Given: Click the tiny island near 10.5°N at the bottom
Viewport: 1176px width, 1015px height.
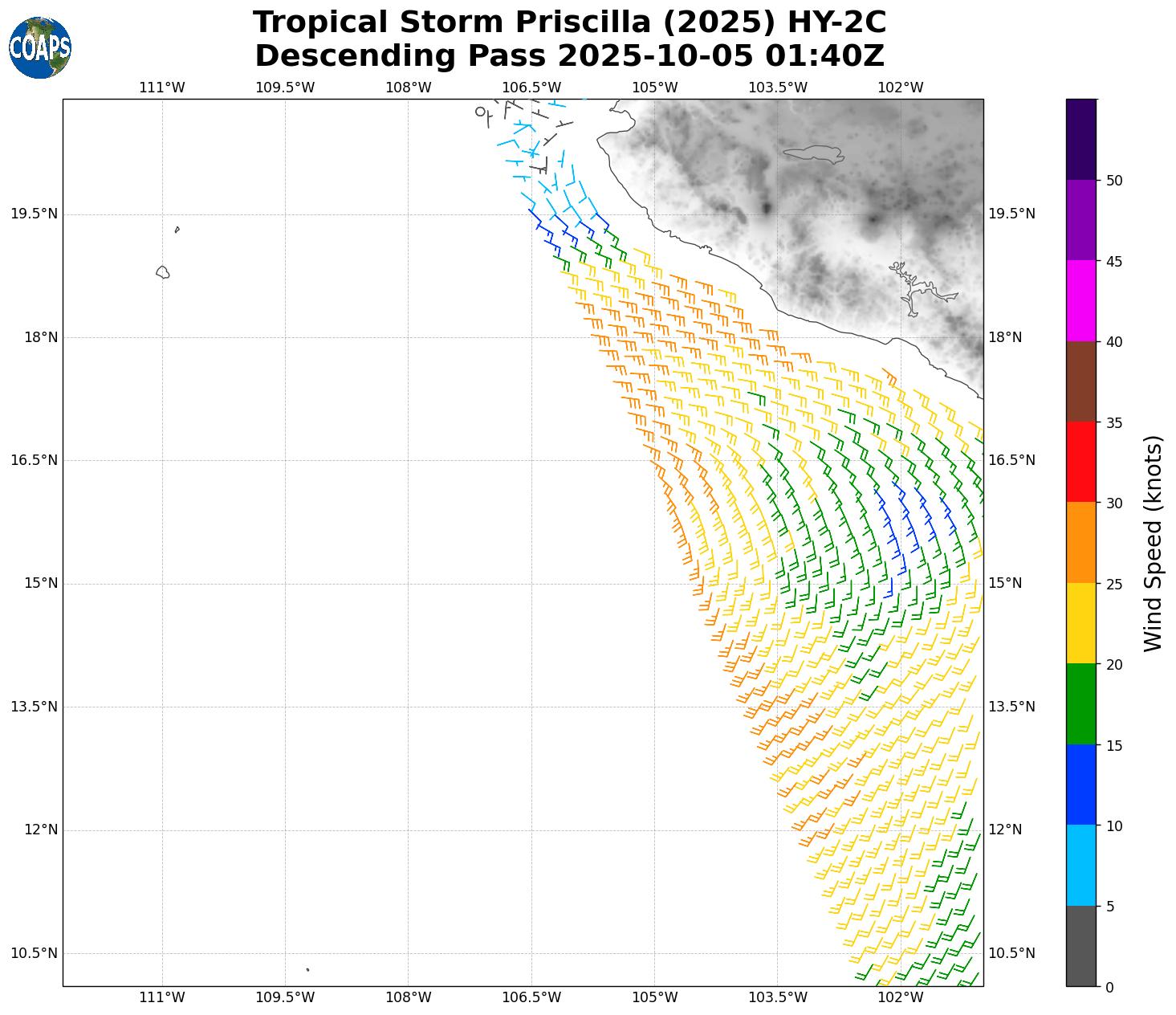Looking at the screenshot, I should (307, 969).
